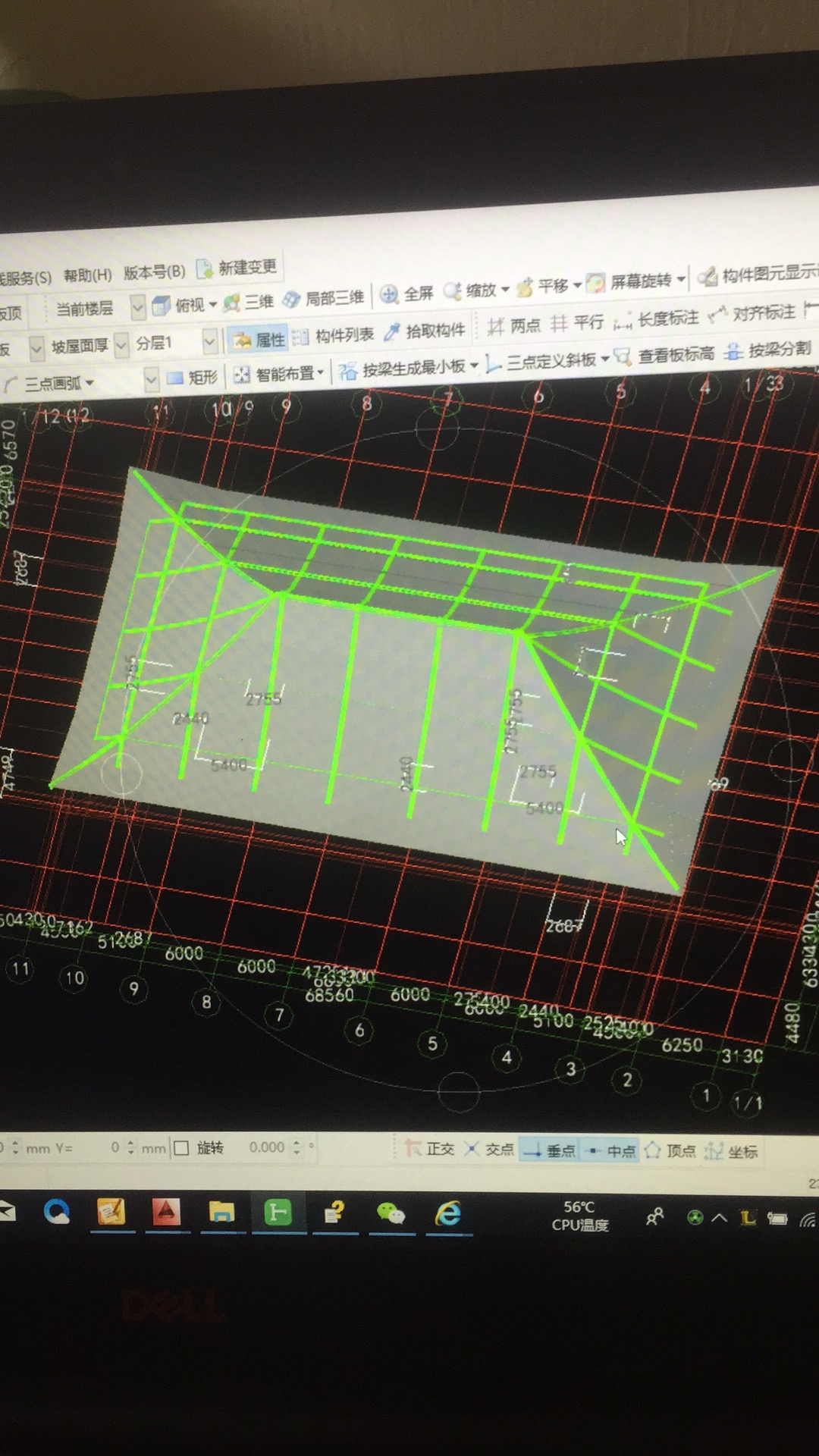
Task: Click the 两点 axis tool
Action: pos(513,326)
